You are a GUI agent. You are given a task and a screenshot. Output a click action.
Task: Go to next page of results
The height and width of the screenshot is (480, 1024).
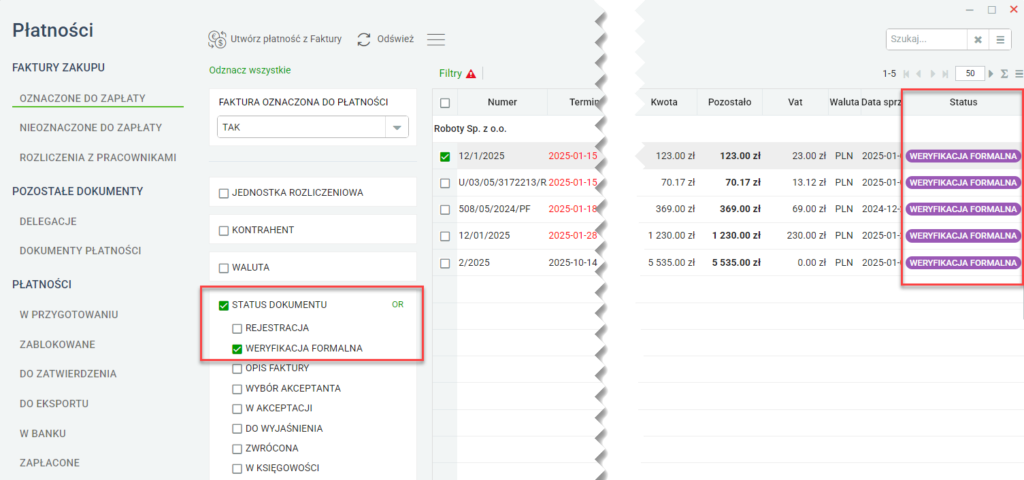click(x=933, y=74)
